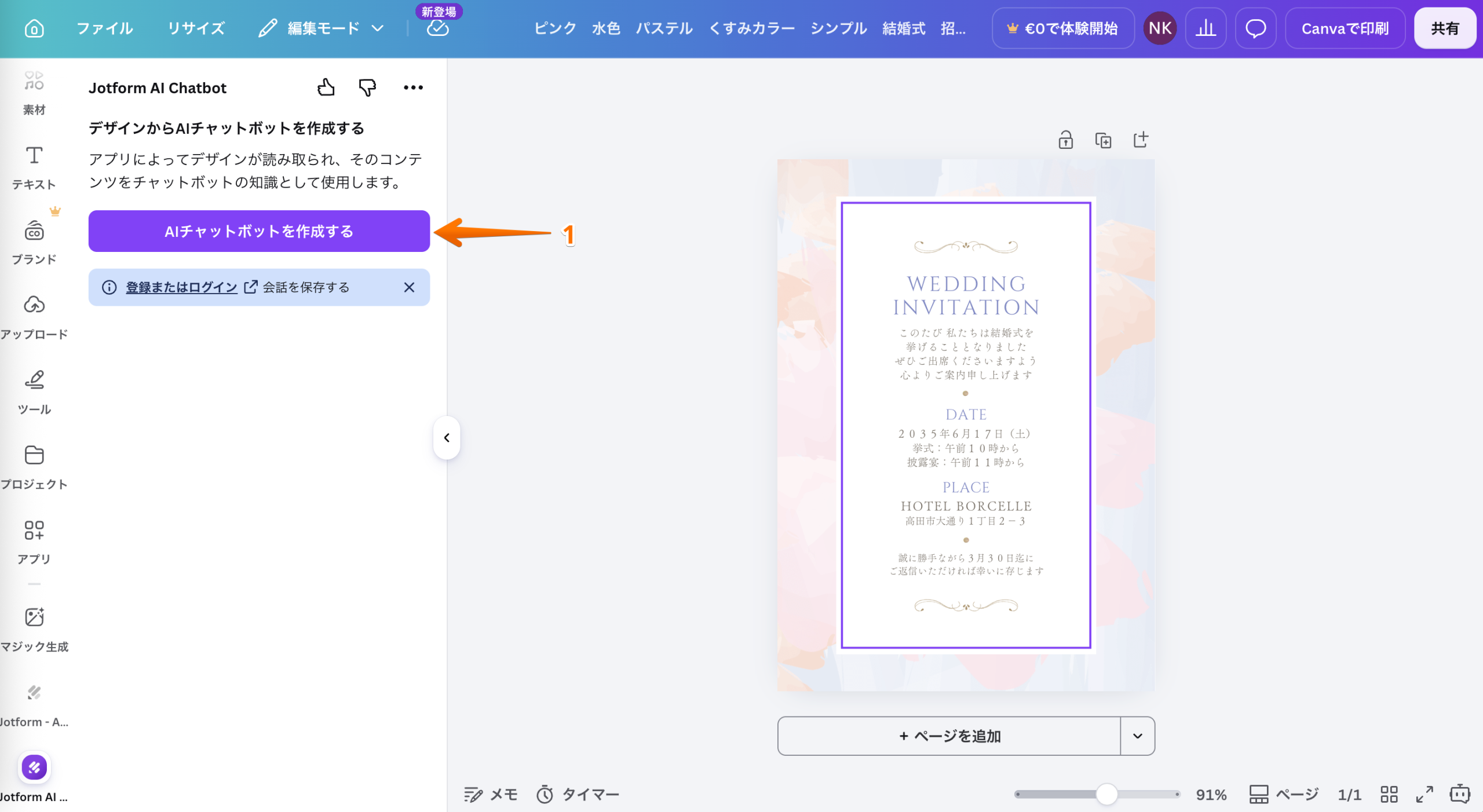
Task: Open the purple Jotform AI app icon
Action: (x=34, y=767)
